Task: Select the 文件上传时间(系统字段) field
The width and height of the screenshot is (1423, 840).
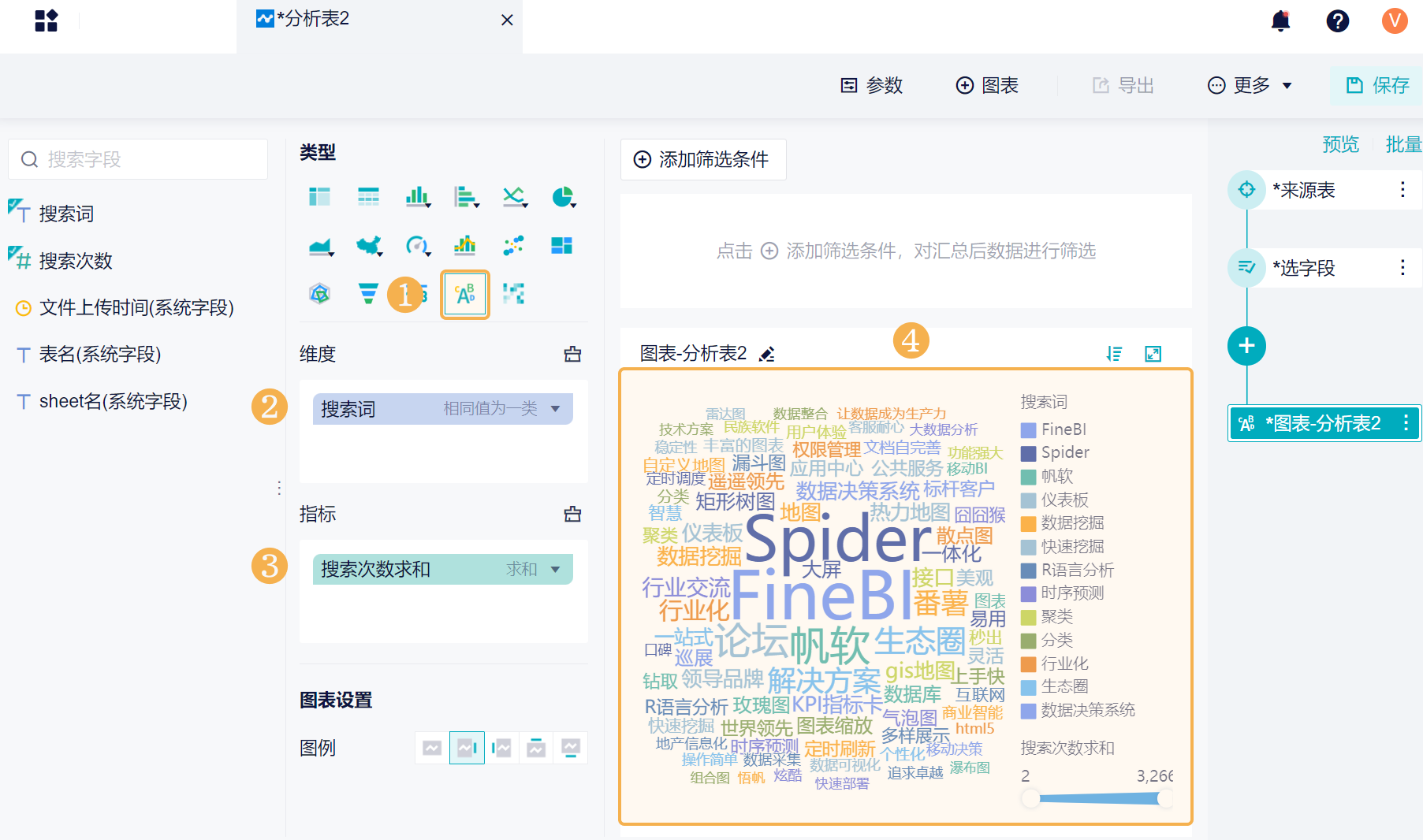Action: [x=125, y=308]
